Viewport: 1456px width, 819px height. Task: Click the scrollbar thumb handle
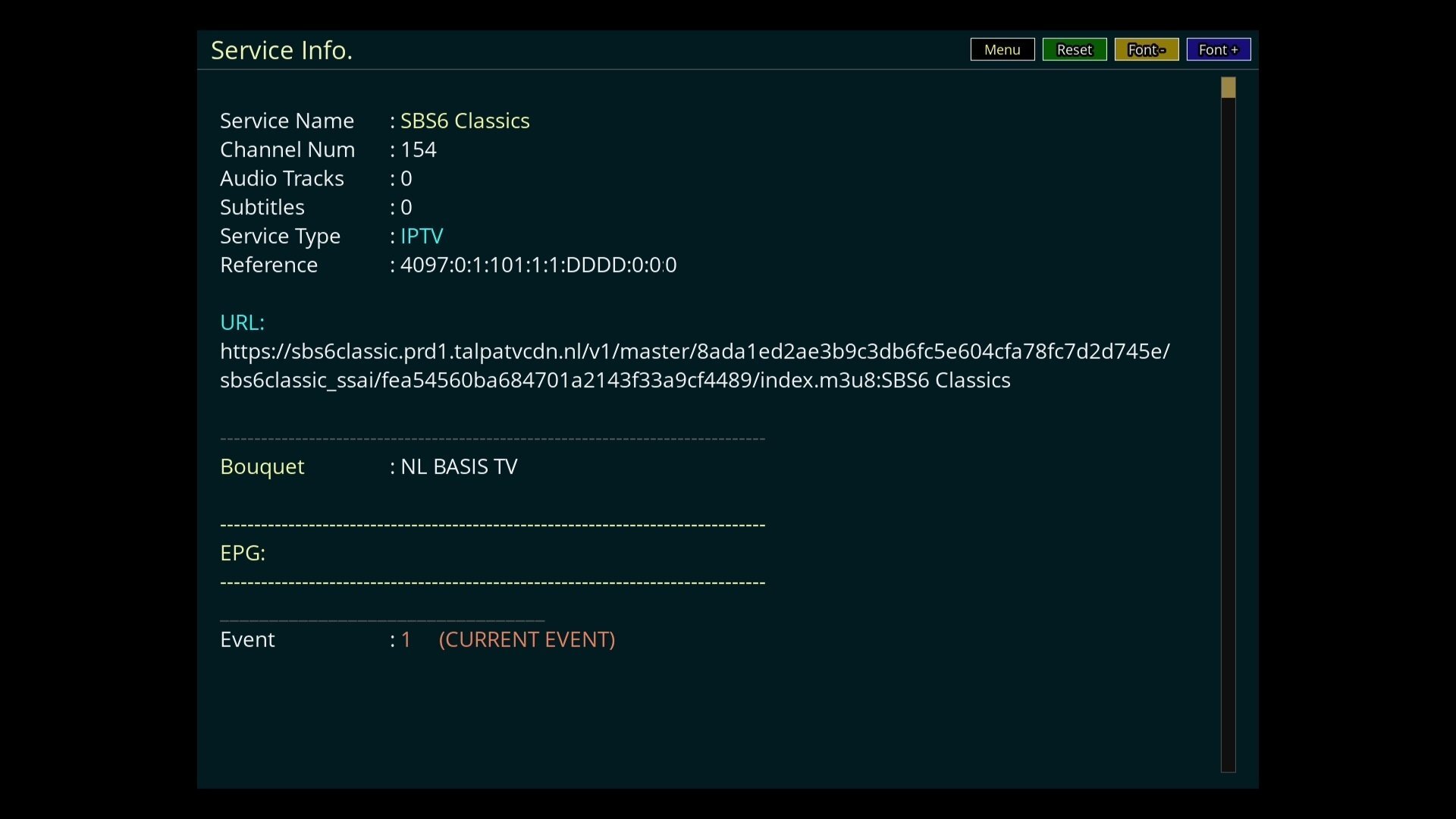[1228, 88]
